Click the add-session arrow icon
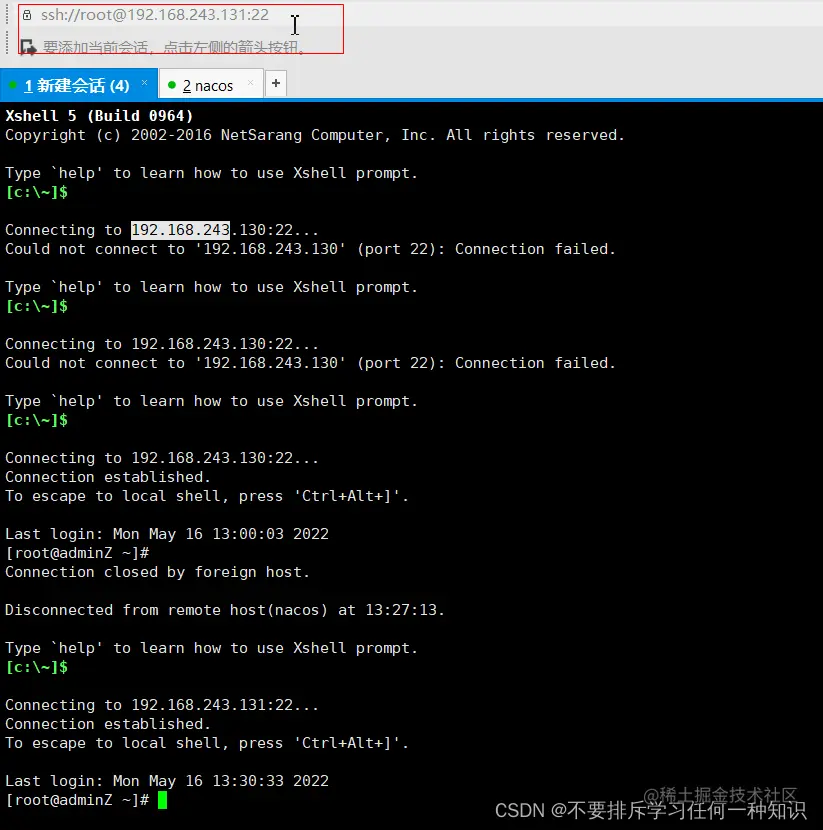 (x=28, y=47)
